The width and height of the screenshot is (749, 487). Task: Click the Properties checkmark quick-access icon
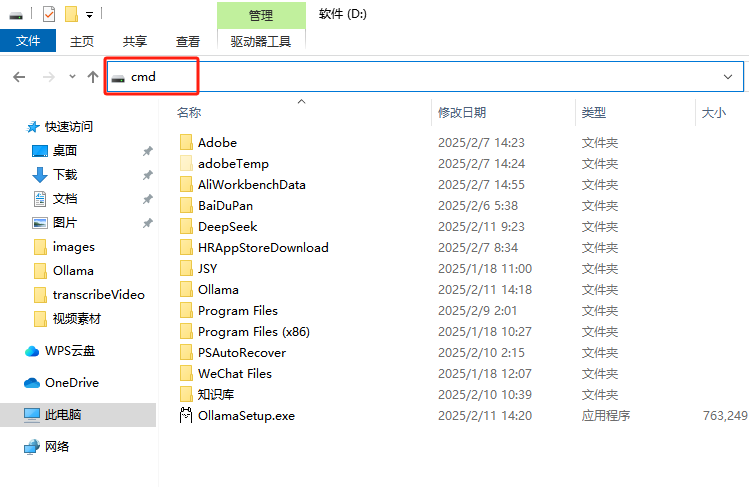point(49,14)
